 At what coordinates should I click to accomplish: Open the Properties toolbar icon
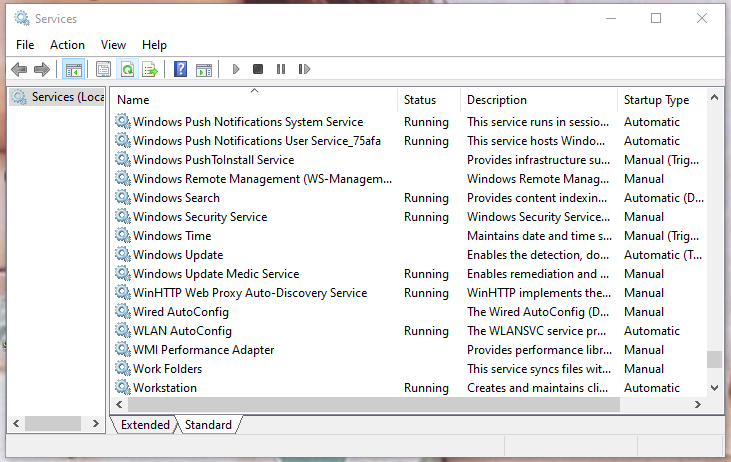[x=103, y=69]
